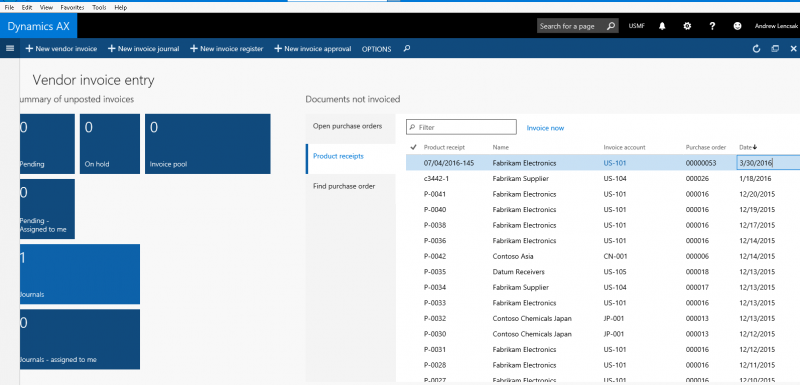
Task: Select product receipt P-0040
Action: pos(435,210)
